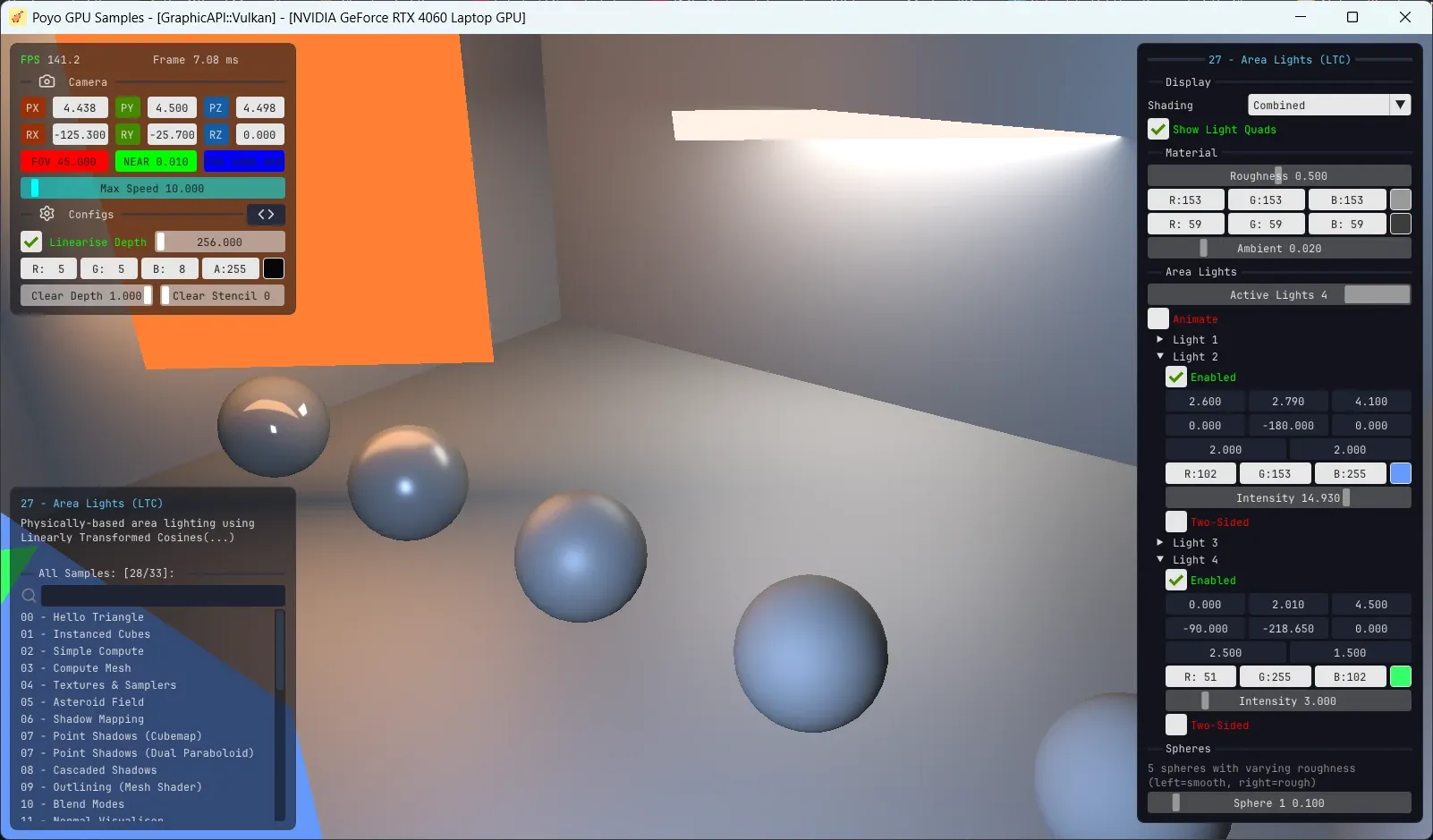Click the app icon in the title bar
The image size is (1433, 840).
17,17
